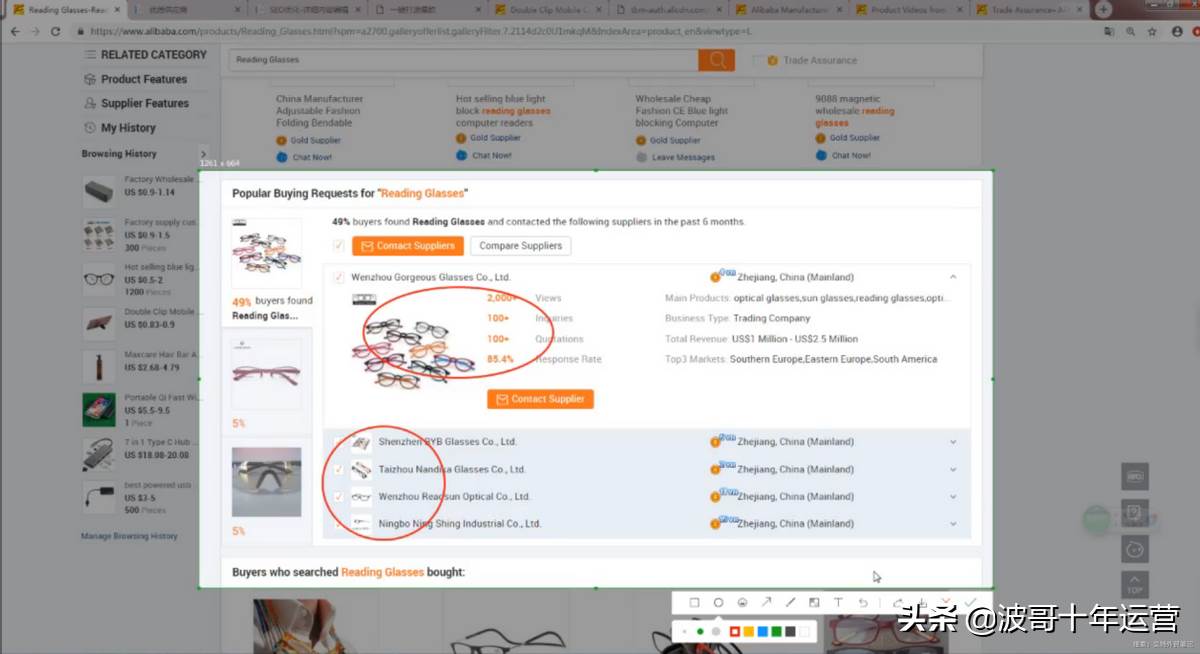The width and height of the screenshot is (1200, 654).
Task: Click the Contact Suppliers orange button
Action: pos(408,246)
